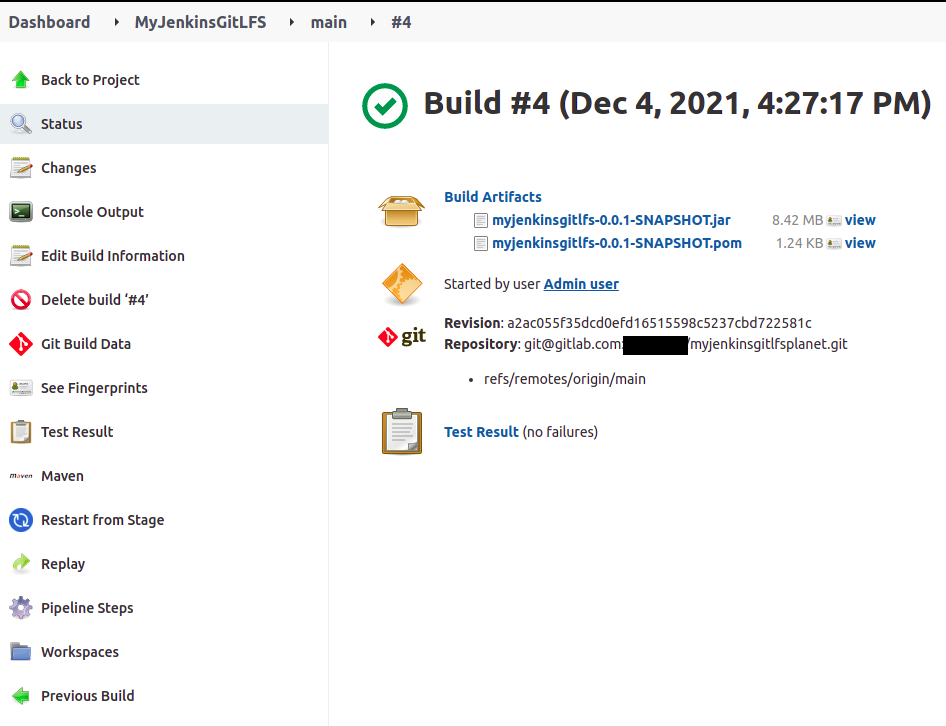Viewport: 946px width, 726px height.
Task: Click the Console Output terminal icon
Action: (20, 211)
